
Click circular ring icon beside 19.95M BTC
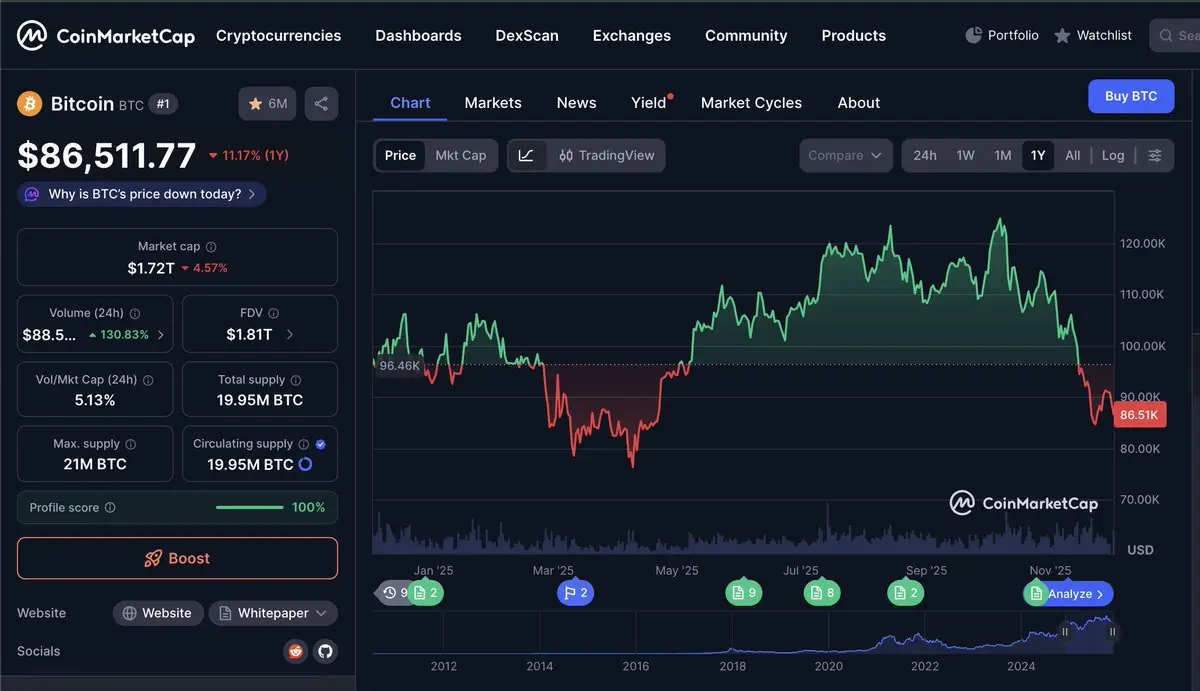(305, 464)
